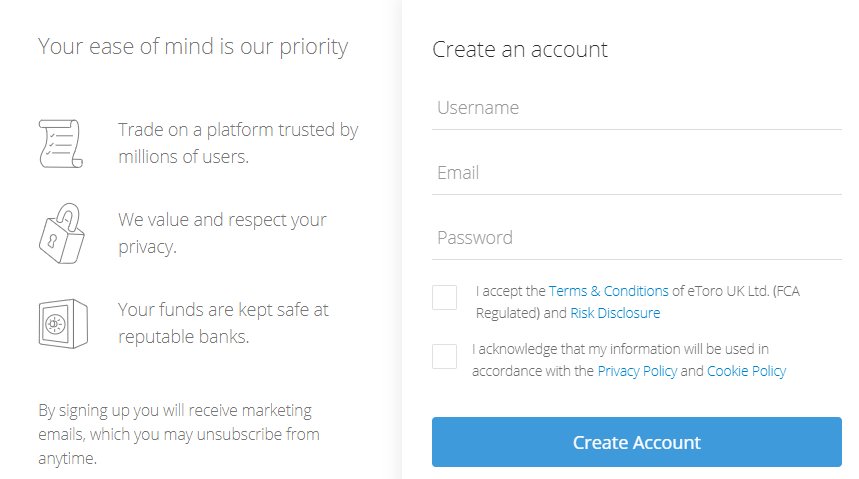Focus the Email input field
The height and width of the screenshot is (479, 859).
pos(637,173)
